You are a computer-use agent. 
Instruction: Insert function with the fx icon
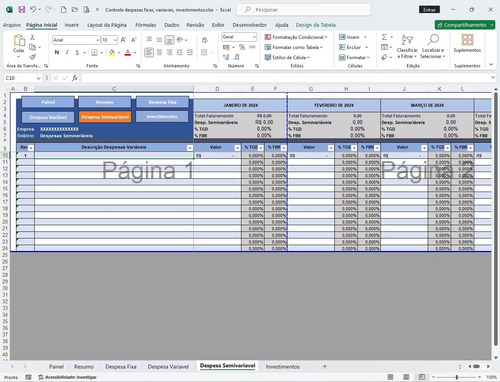(x=75, y=78)
